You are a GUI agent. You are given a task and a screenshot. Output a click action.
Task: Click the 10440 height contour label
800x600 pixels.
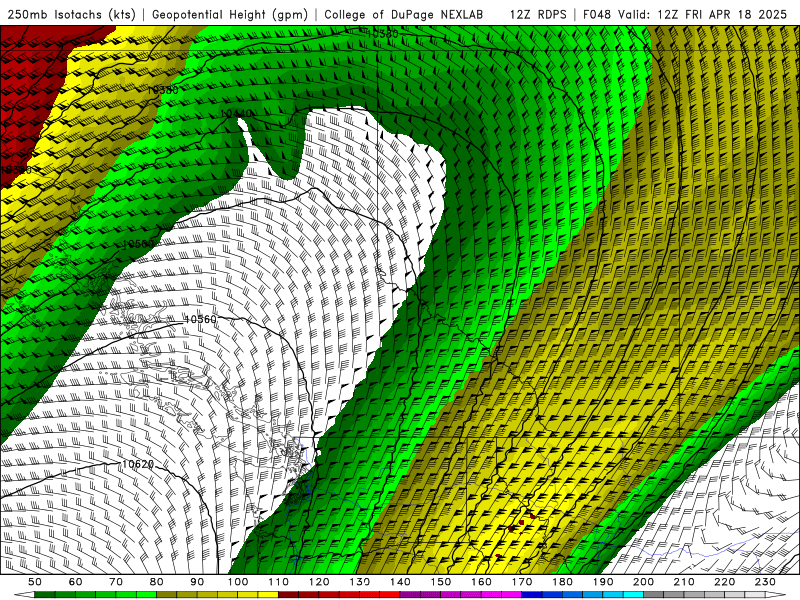(x=236, y=113)
